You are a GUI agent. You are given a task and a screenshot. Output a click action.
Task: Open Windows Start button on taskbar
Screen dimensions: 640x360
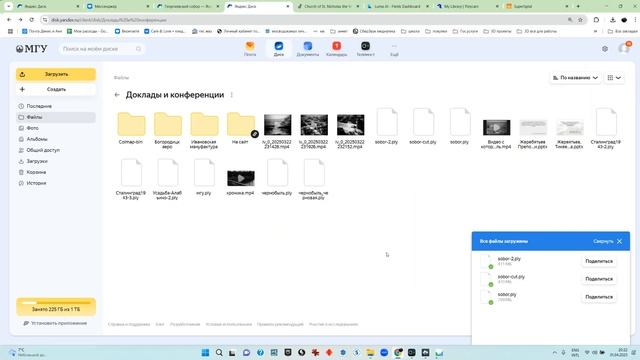(x=205, y=353)
